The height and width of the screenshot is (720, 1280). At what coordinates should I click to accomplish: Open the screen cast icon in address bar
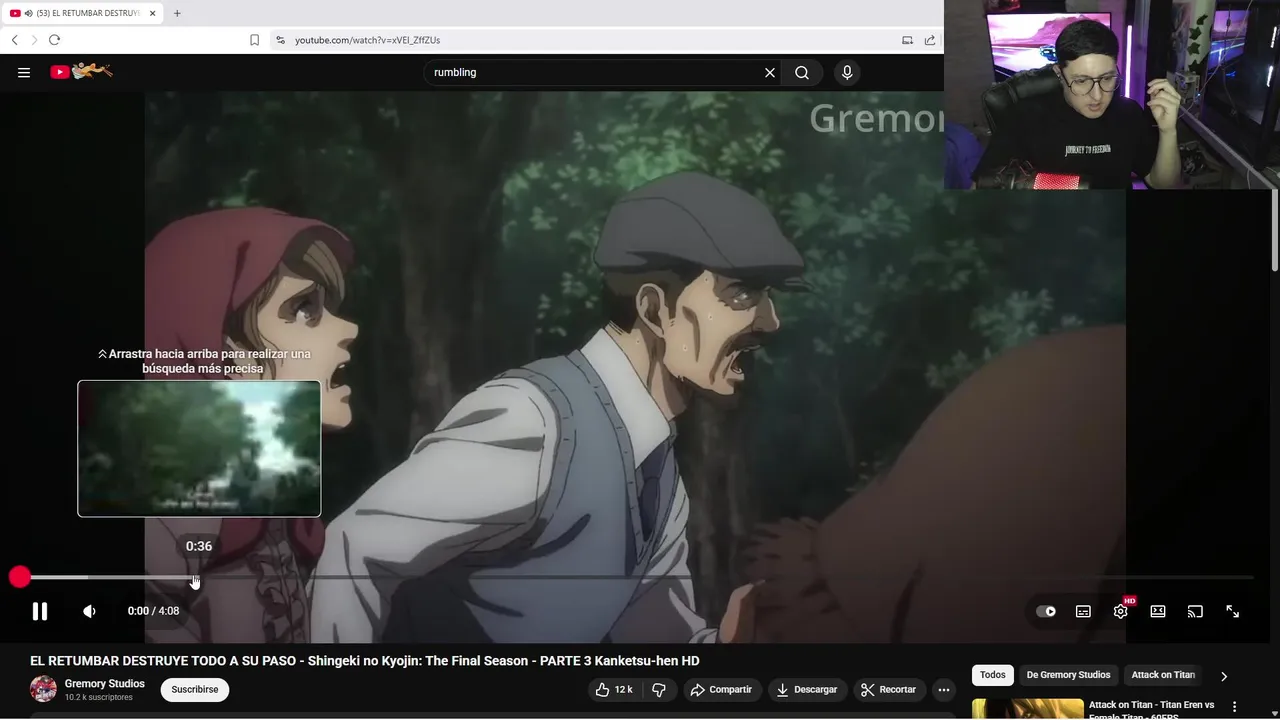click(907, 40)
